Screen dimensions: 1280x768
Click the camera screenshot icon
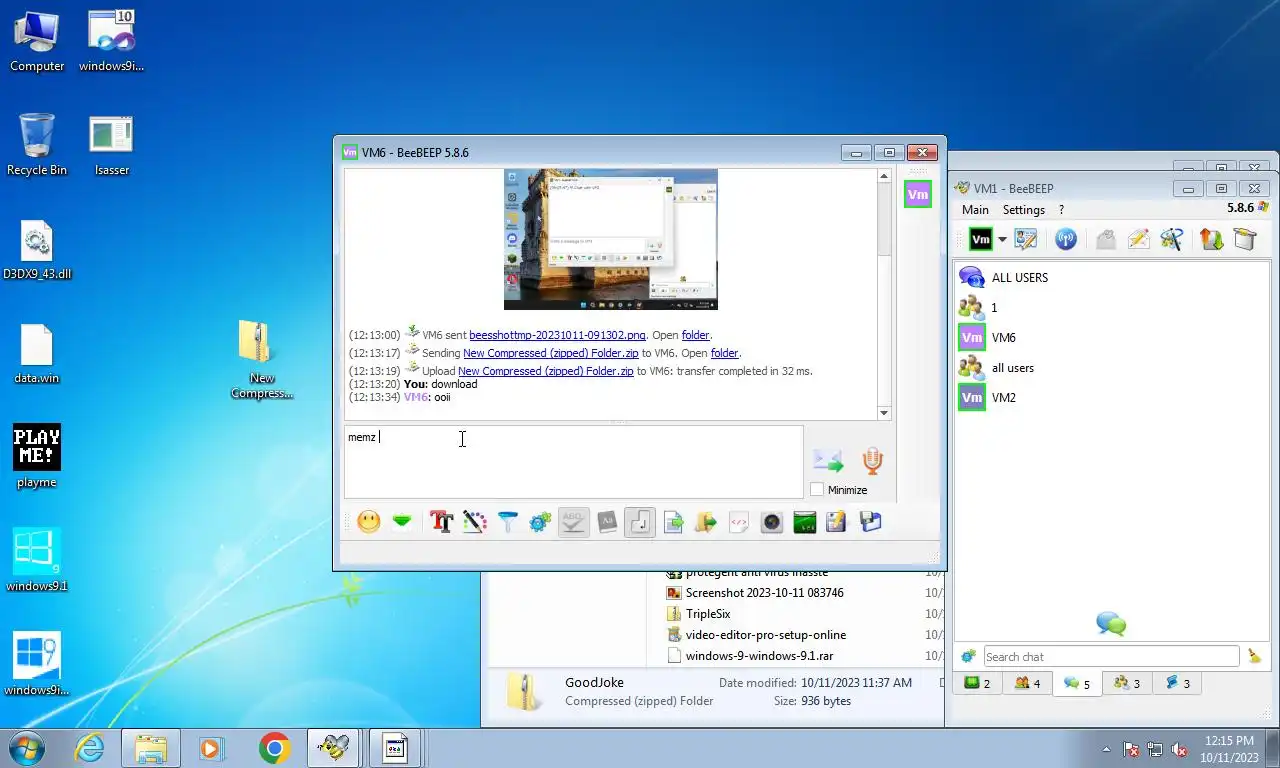(x=772, y=522)
